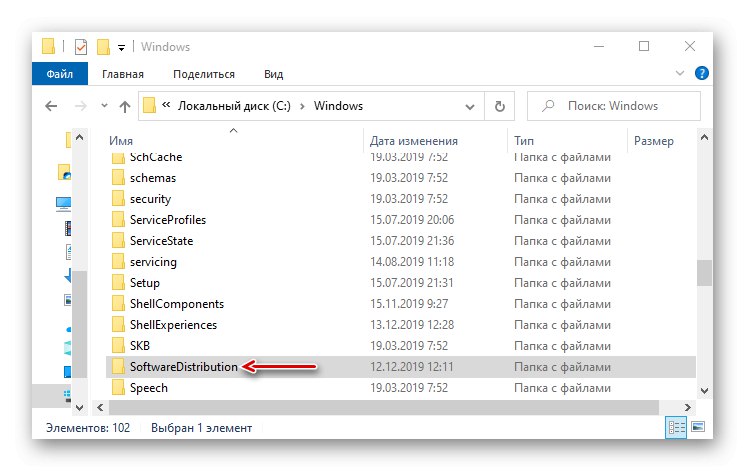This screenshot has height=471, width=745.
Task: Switch to the Вид ribbon tab
Action: (273, 74)
